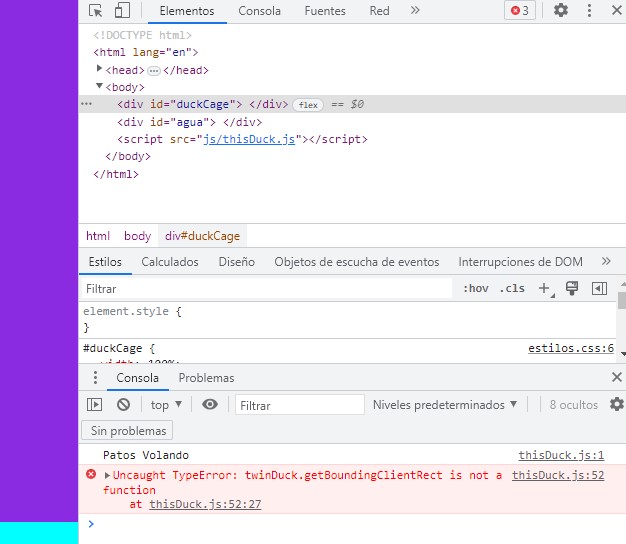Screen dimensions: 626x544
Task: Toggle the computed styles sidebar icon
Action: pyautogui.click(x=599, y=289)
